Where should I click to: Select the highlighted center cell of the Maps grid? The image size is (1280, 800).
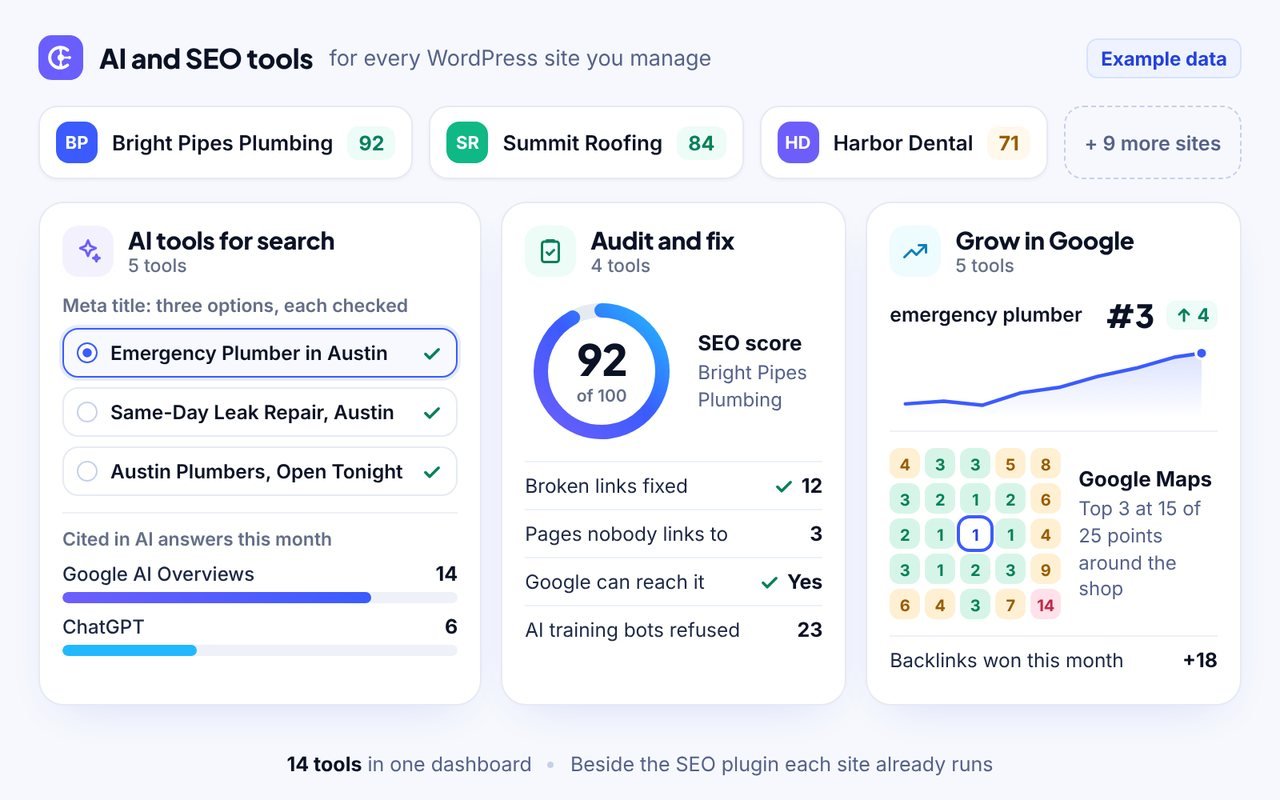[975, 534]
